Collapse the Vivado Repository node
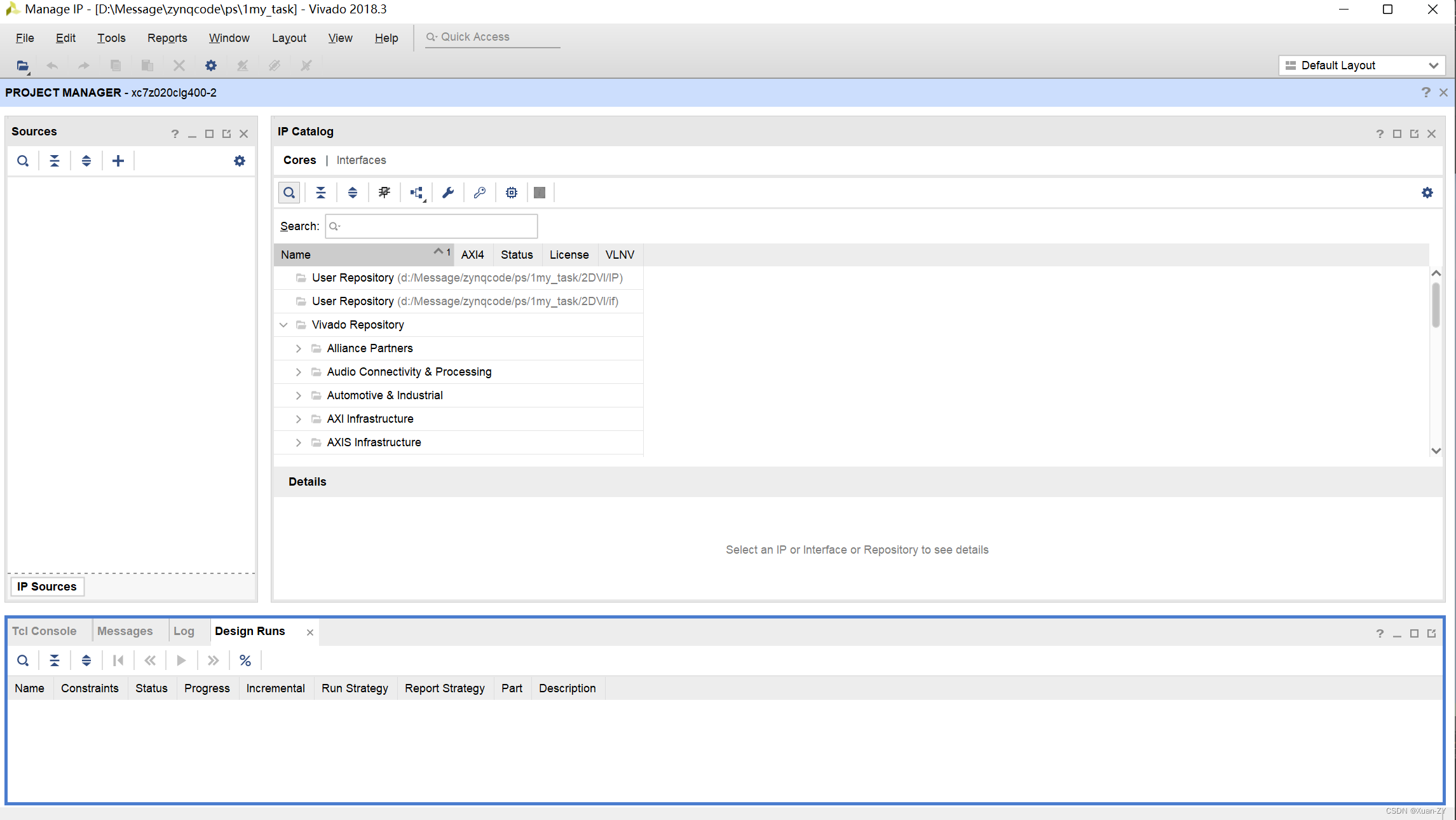The image size is (1456, 820). point(283,325)
